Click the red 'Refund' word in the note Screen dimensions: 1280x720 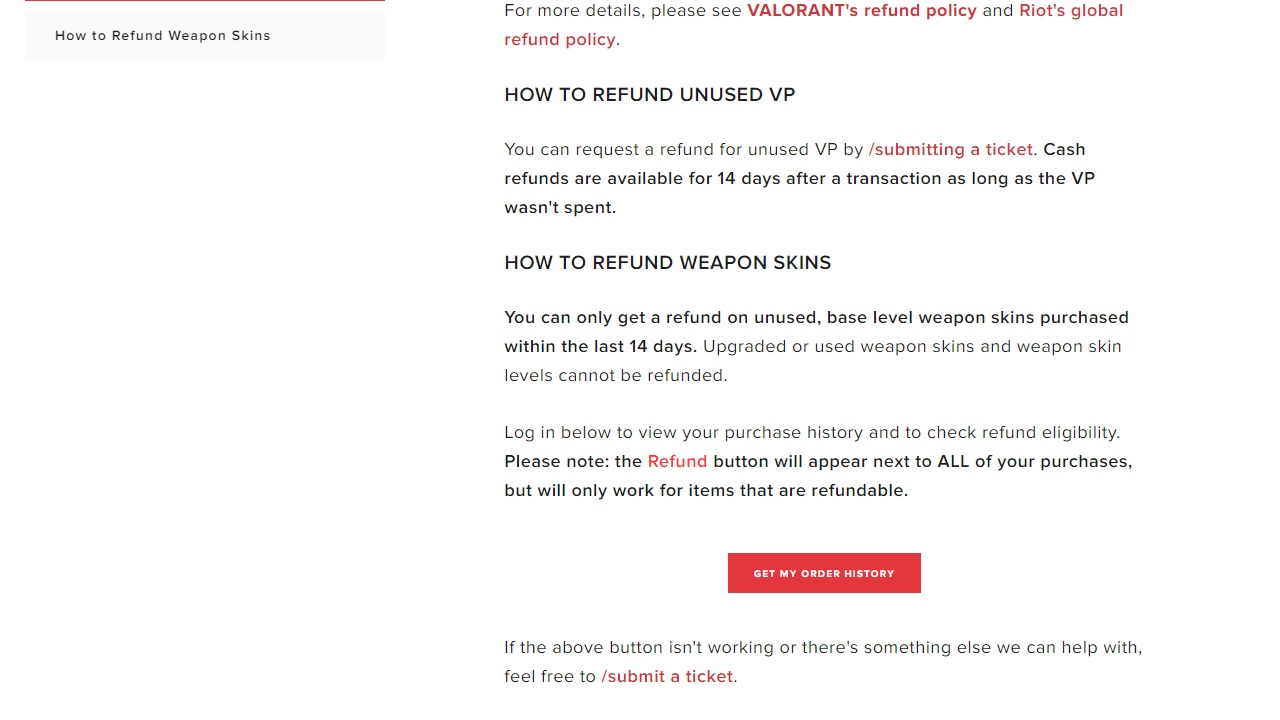677,461
